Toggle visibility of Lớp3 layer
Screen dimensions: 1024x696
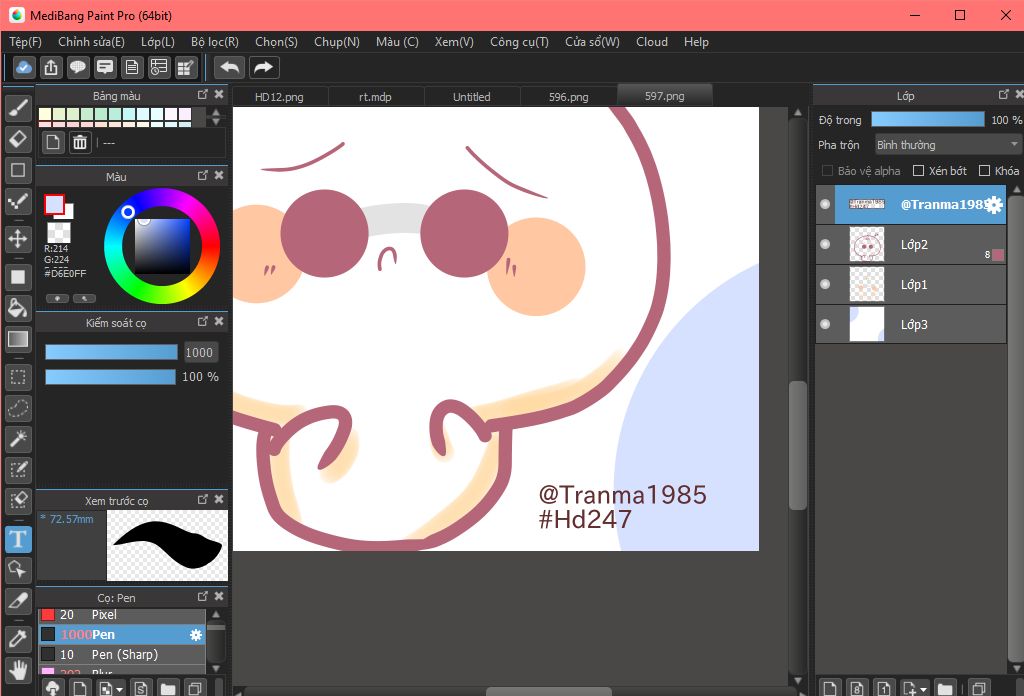click(825, 324)
